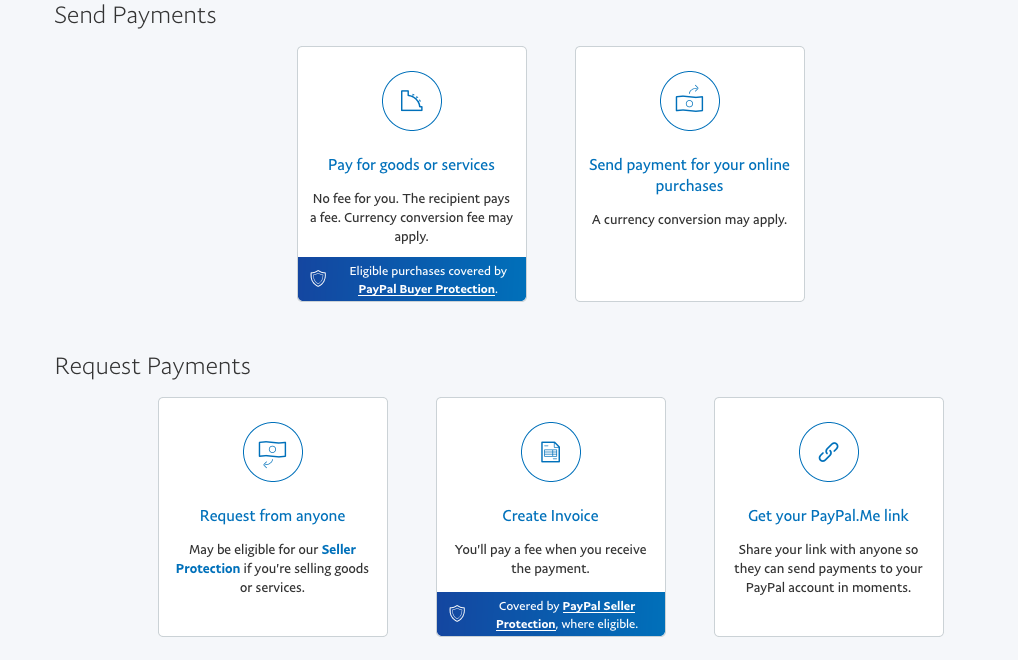Click the shield icon in Buyer Protection banner
Image resolution: width=1018 pixels, height=660 pixels.
point(318,279)
